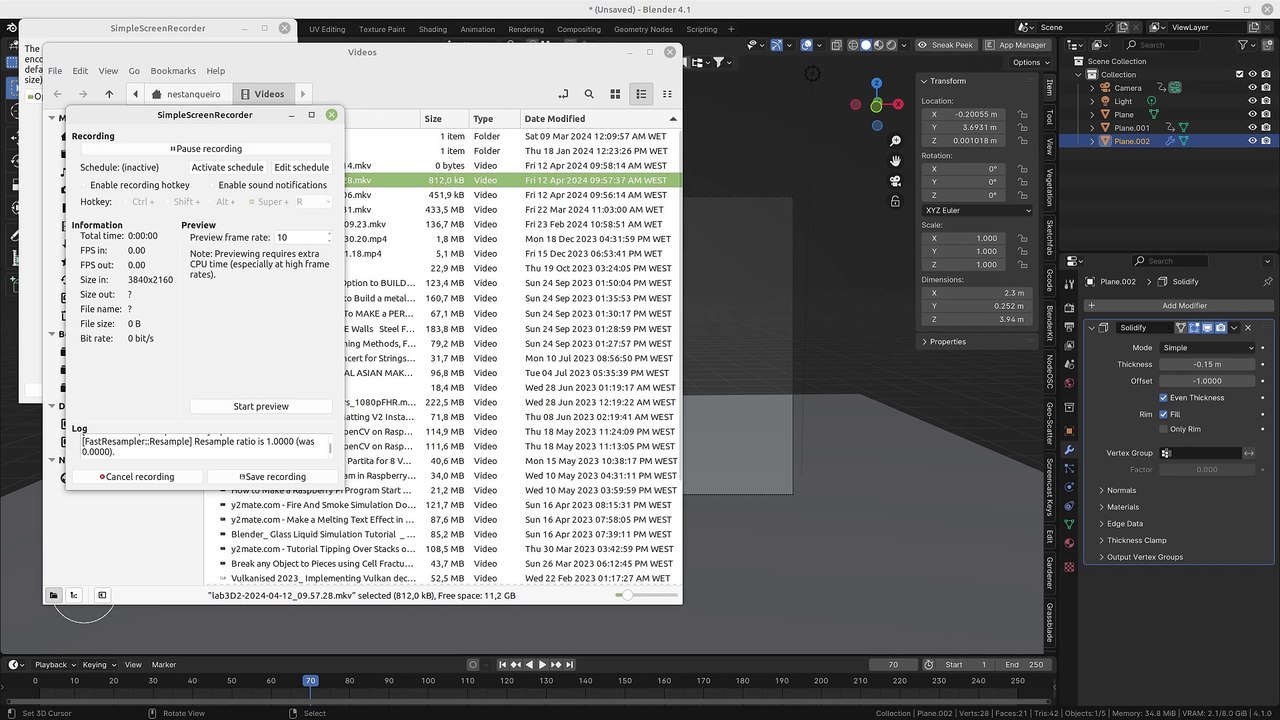Open the Modifiers wrench tab in Properties

pos(1069,450)
